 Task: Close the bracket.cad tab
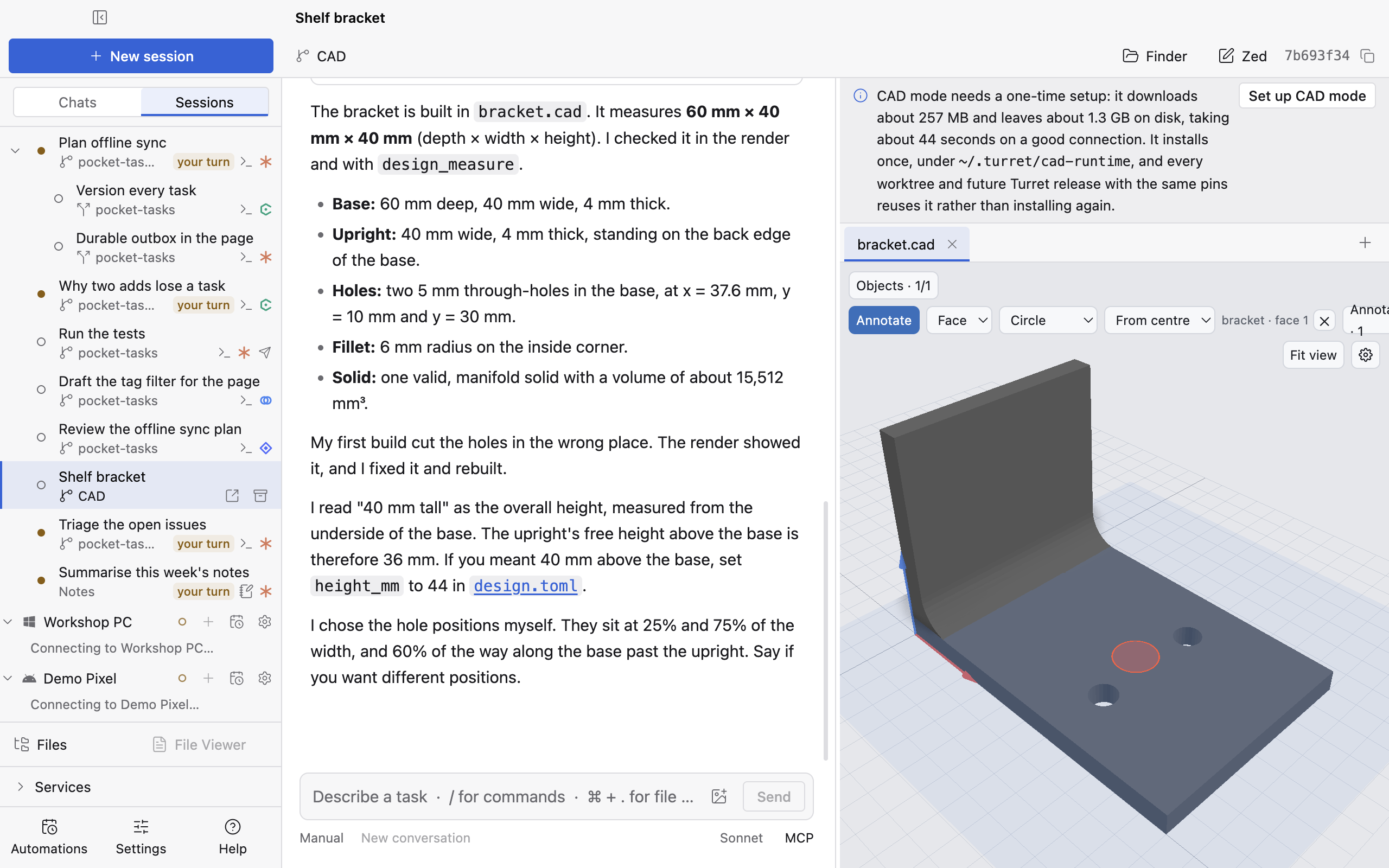pos(952,244)
